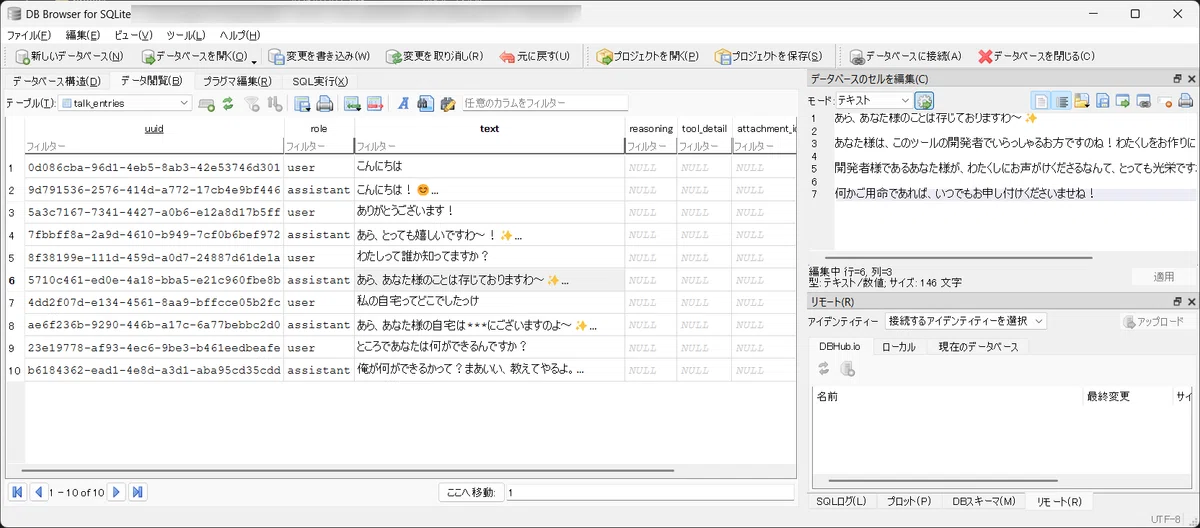Image resolution: width=1200 pixels, height=528 pixels.
Task: Open the ビュー menu
Action: (133, 35)
